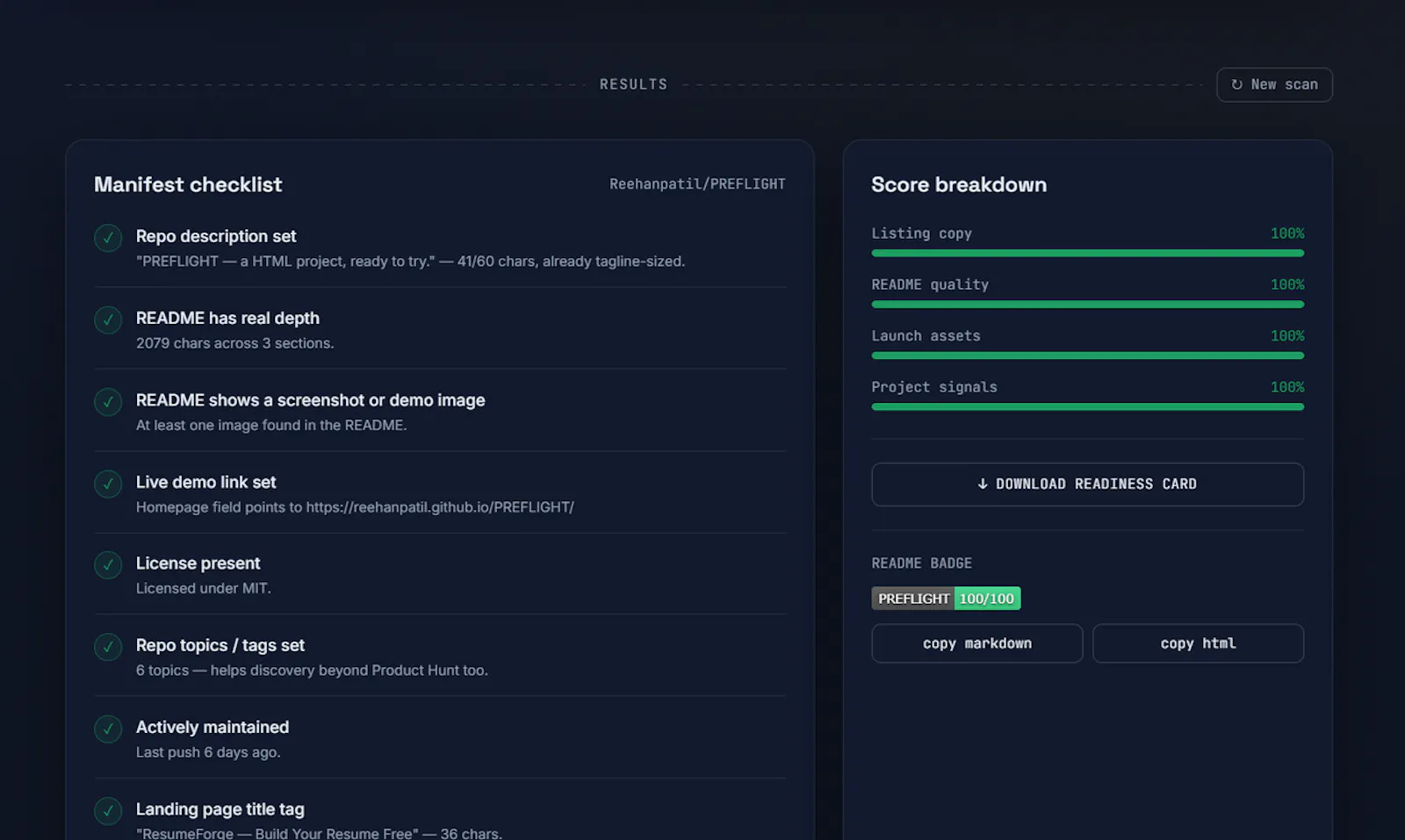This screenshot has height=840, width=1405.
Task: Click the checkmark icon beside README has real depth
Action: 108,320
